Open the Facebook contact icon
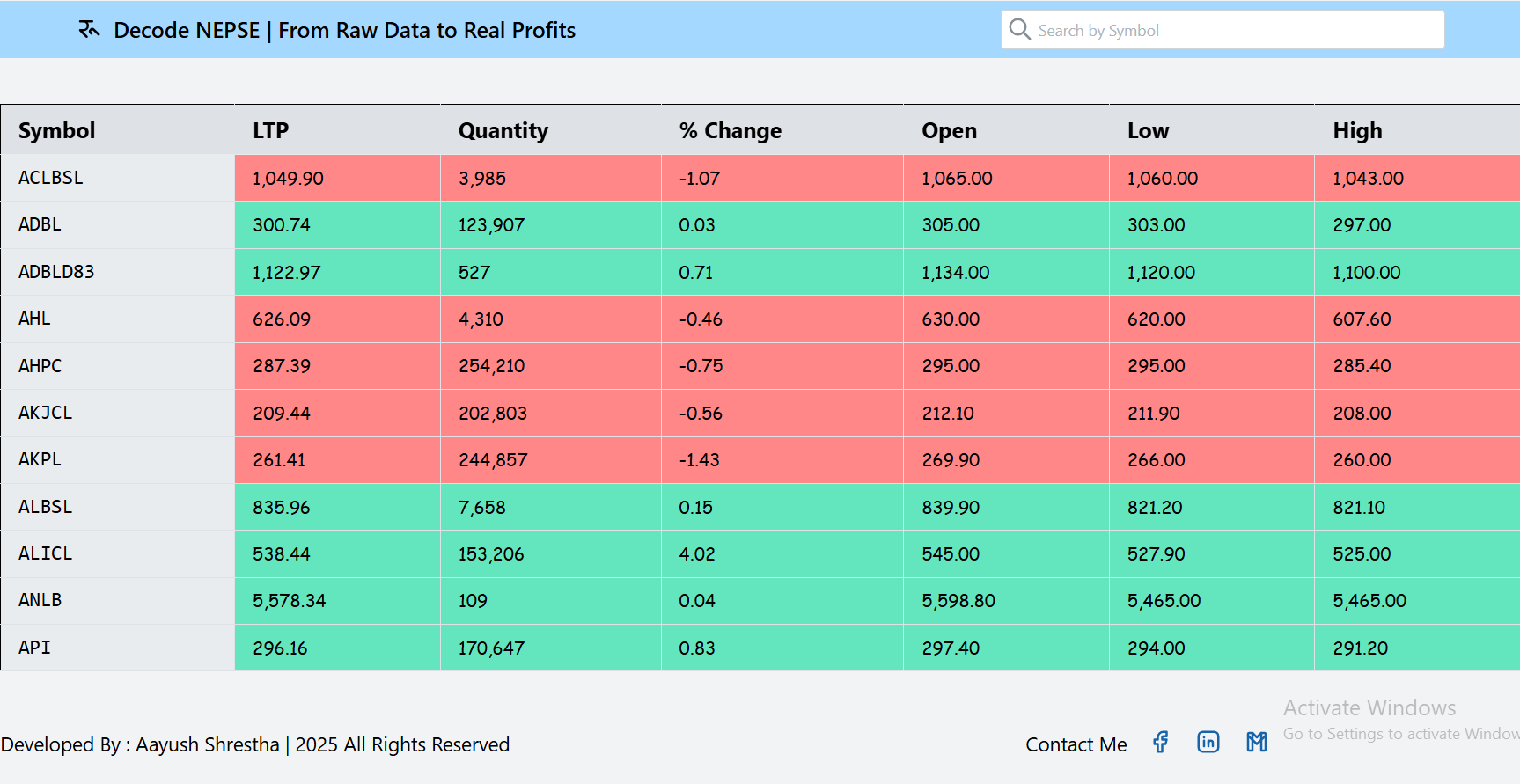Screen dimensions: 1520x784 [x=1161, y=743]
